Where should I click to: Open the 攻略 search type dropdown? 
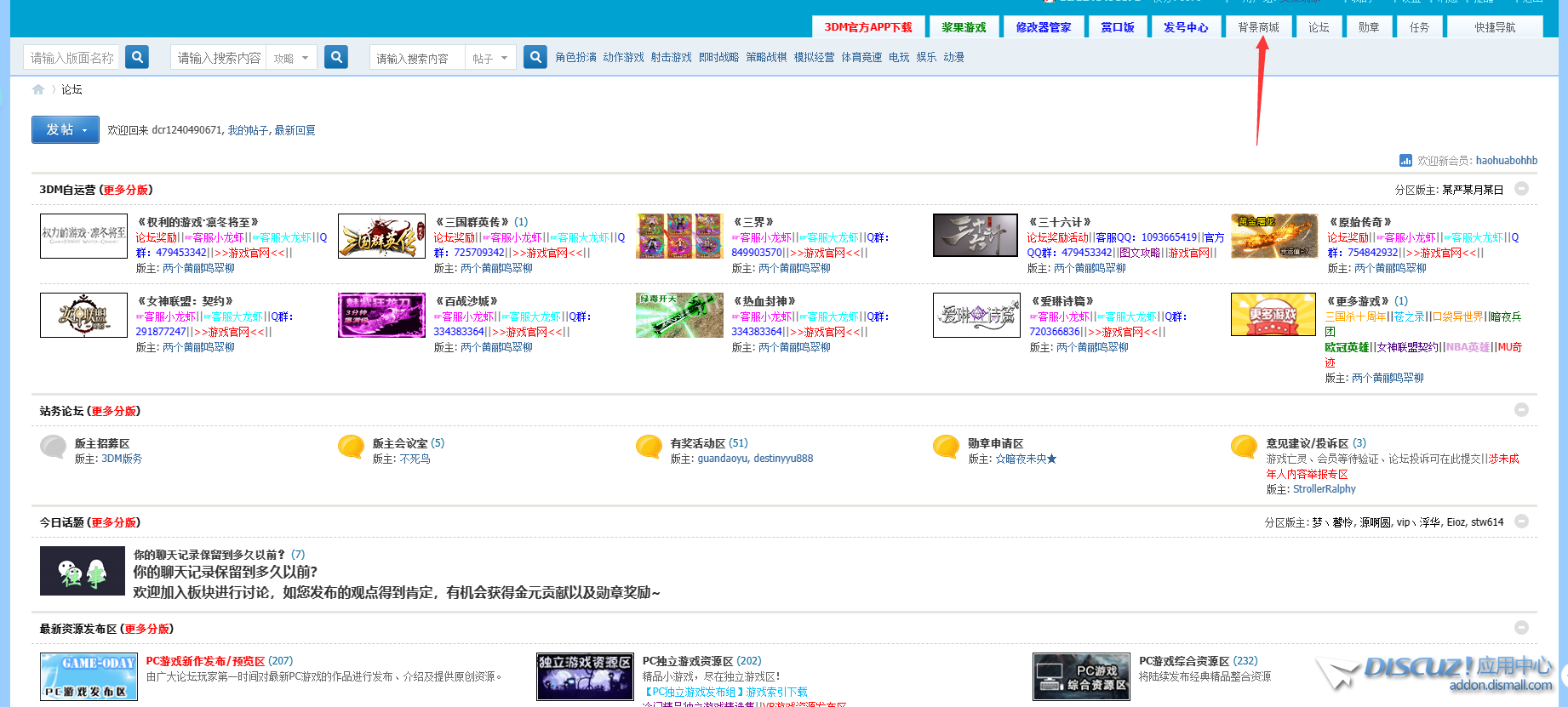(x=292, y=58)
